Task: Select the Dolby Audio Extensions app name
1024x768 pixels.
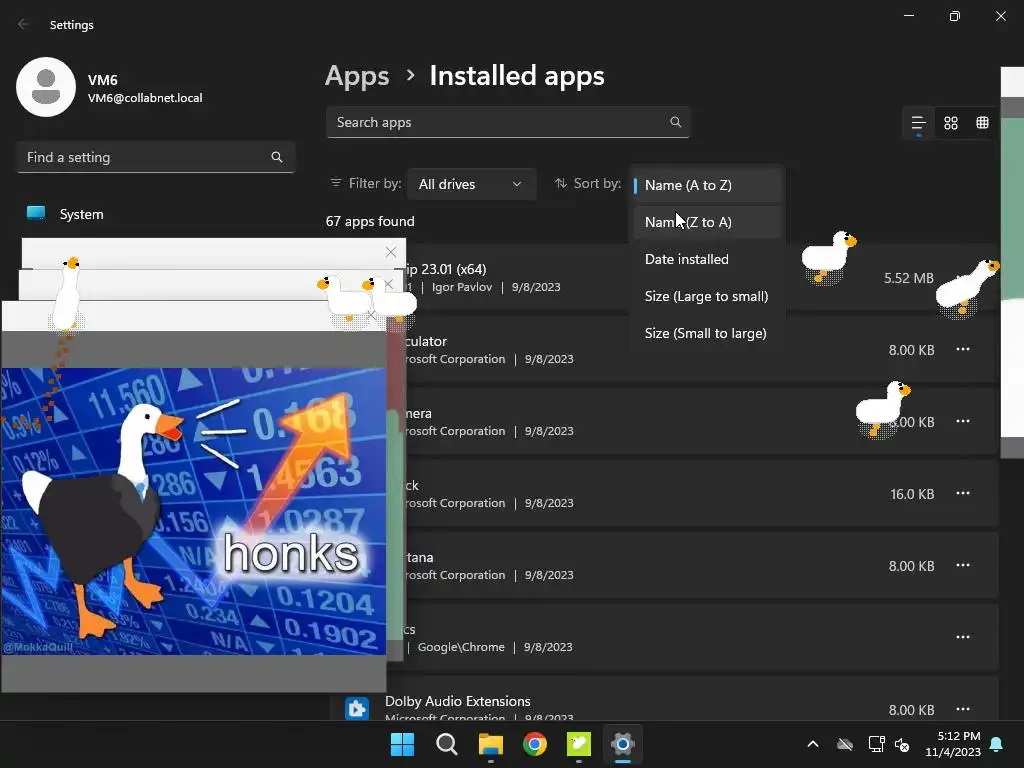Action: pyautogui.click(x=458, y=701)
